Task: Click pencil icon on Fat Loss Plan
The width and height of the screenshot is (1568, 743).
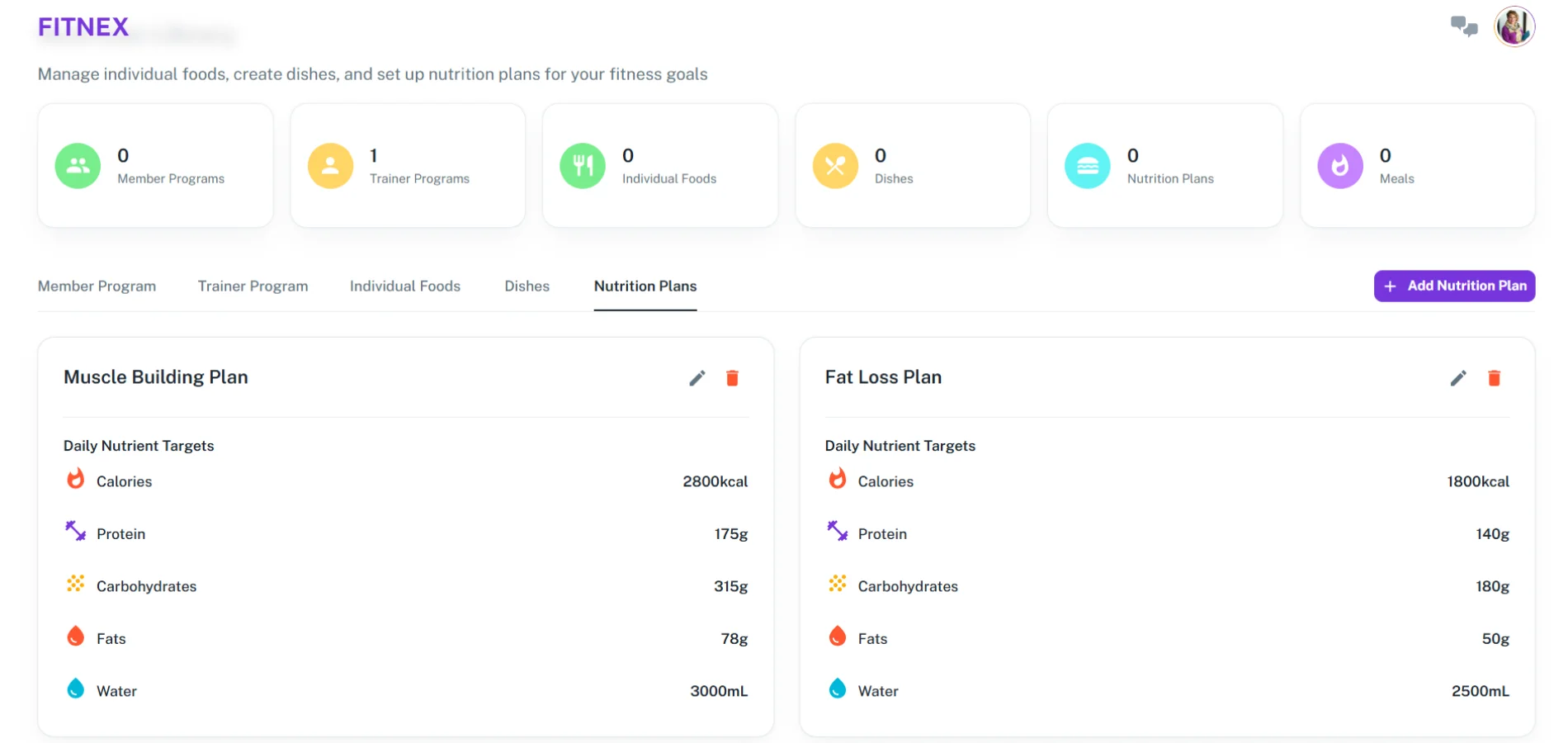Action: click(x=1458, y=378)
